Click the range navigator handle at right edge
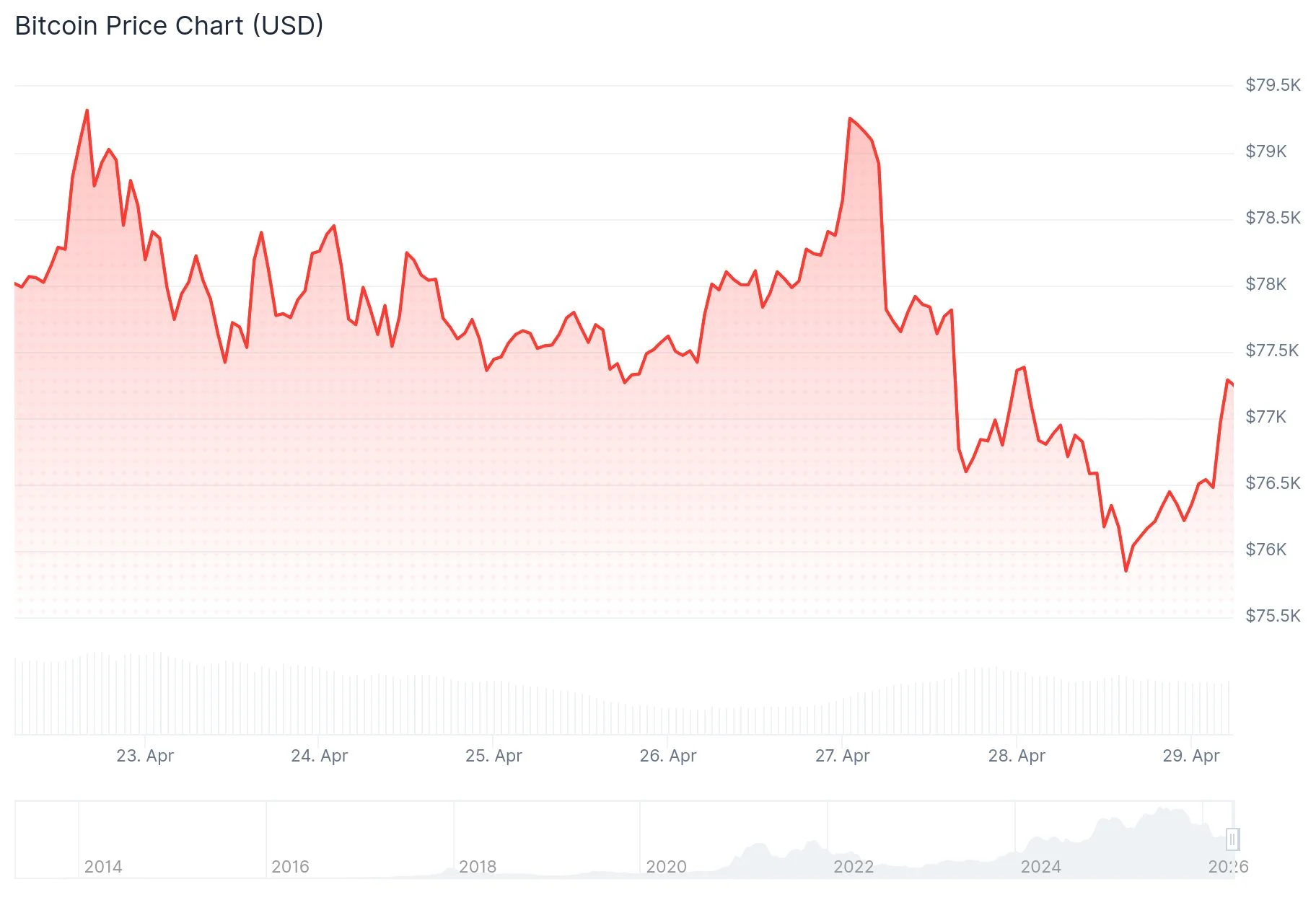This screenshot has width=1316, height=900. (1232, 839)
